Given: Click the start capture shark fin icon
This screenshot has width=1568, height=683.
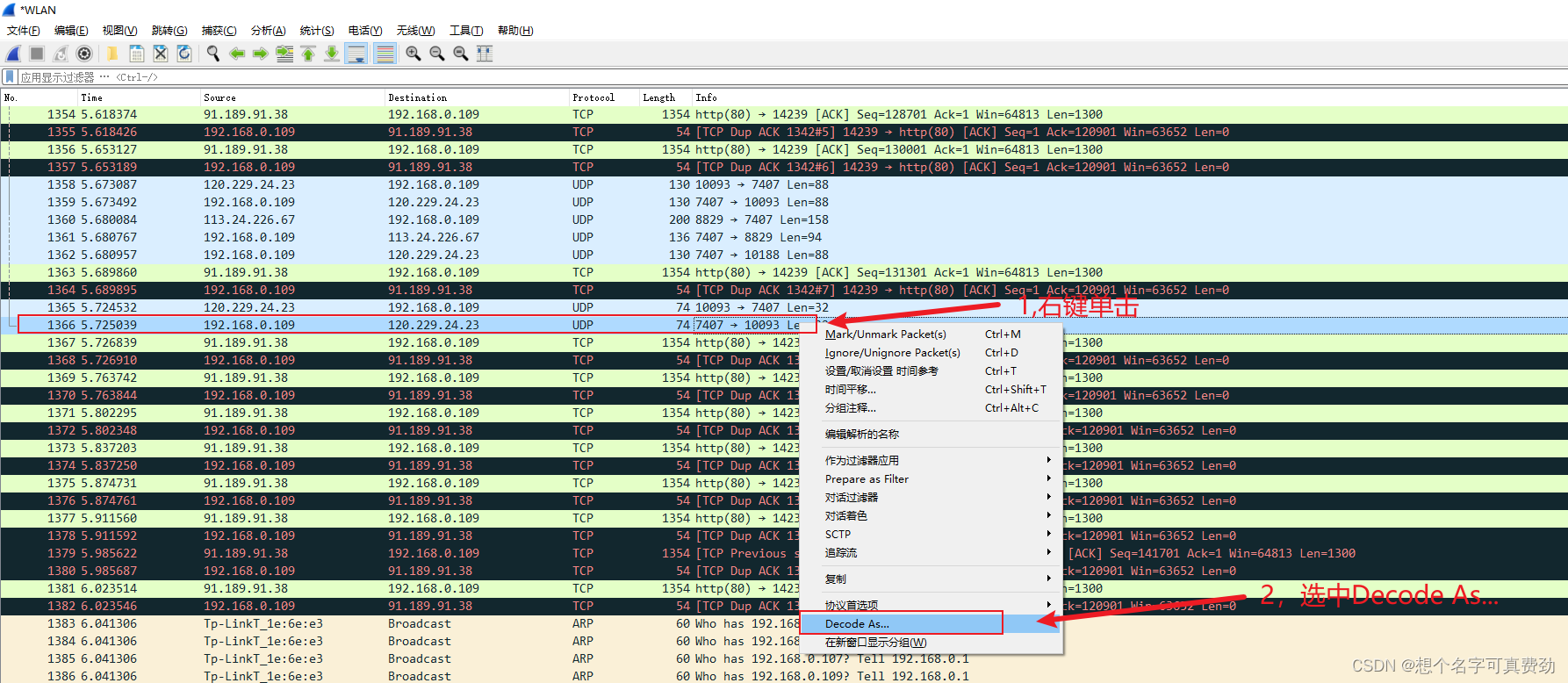Looking at the screenshot, I should 13,54.
